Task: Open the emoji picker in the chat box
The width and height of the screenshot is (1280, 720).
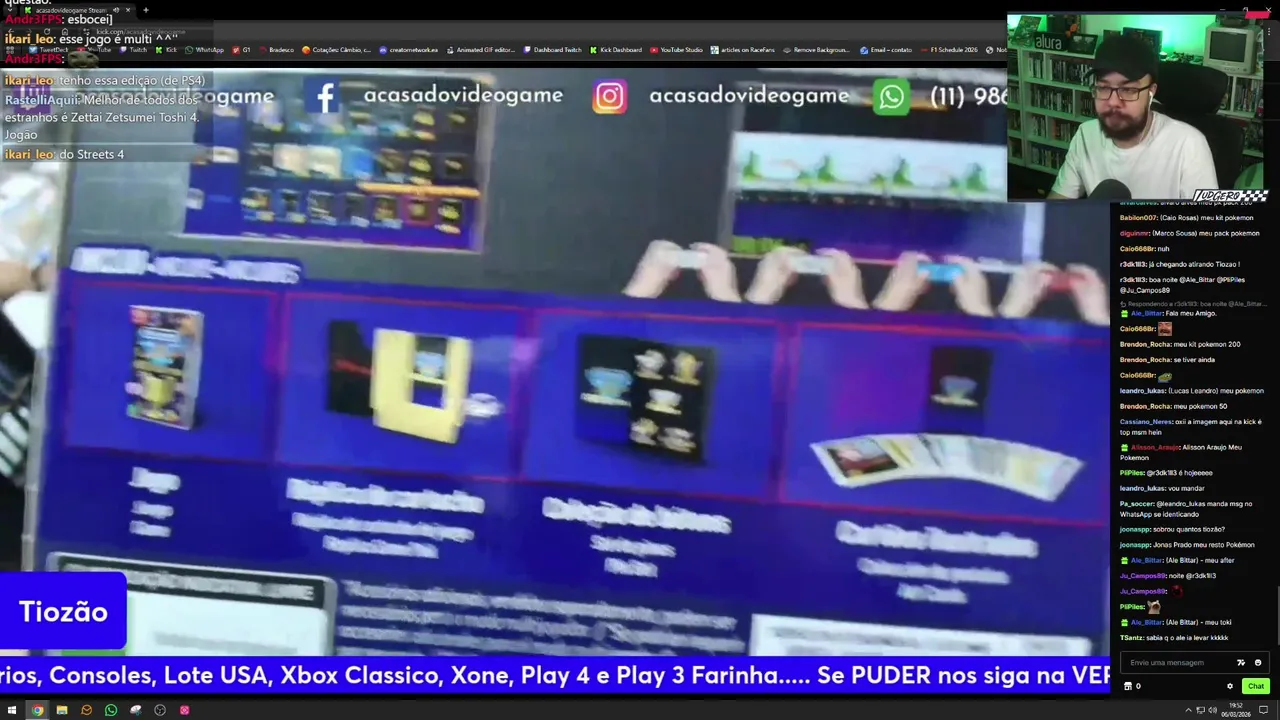Action: click(1258, 663)
